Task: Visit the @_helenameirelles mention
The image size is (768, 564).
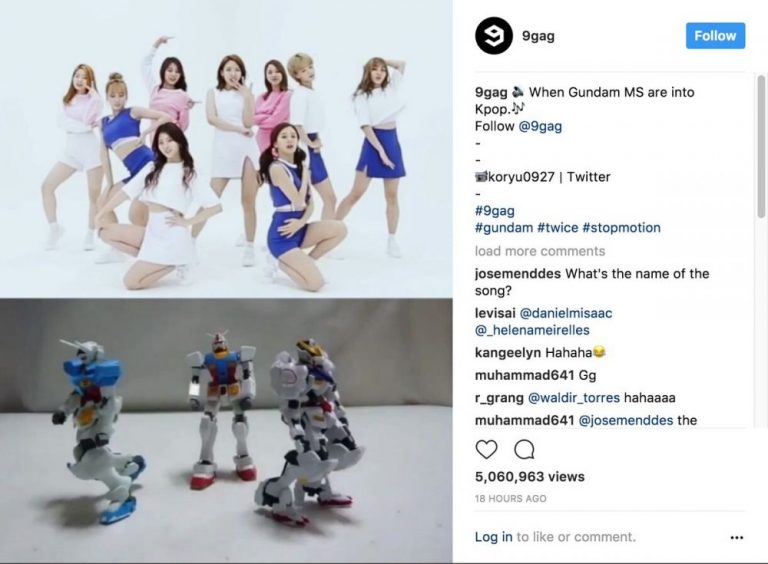Action: [532, 330]
